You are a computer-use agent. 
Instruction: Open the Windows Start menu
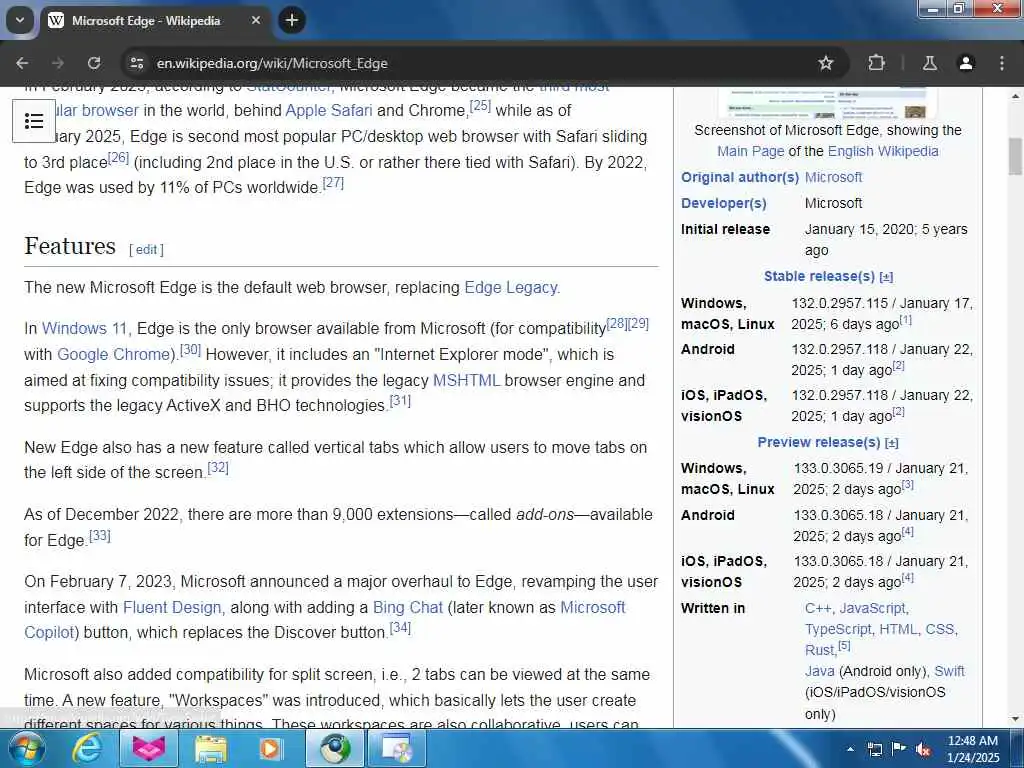26,748
